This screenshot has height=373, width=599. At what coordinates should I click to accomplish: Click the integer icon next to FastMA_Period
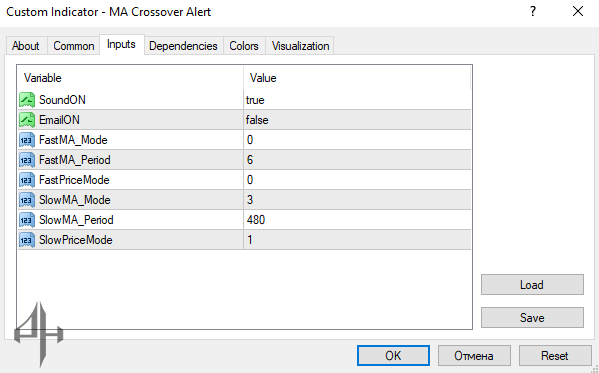point(27,160)
